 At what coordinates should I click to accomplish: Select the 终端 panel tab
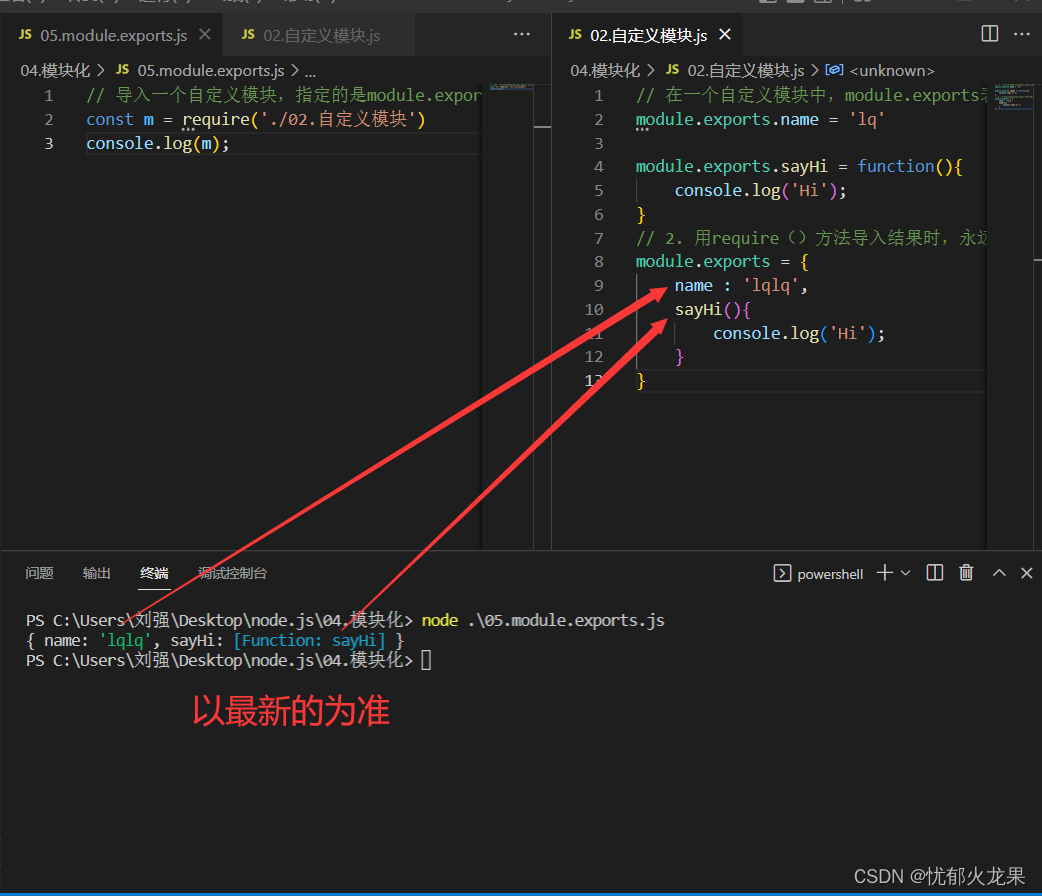(x=154, y=573)
